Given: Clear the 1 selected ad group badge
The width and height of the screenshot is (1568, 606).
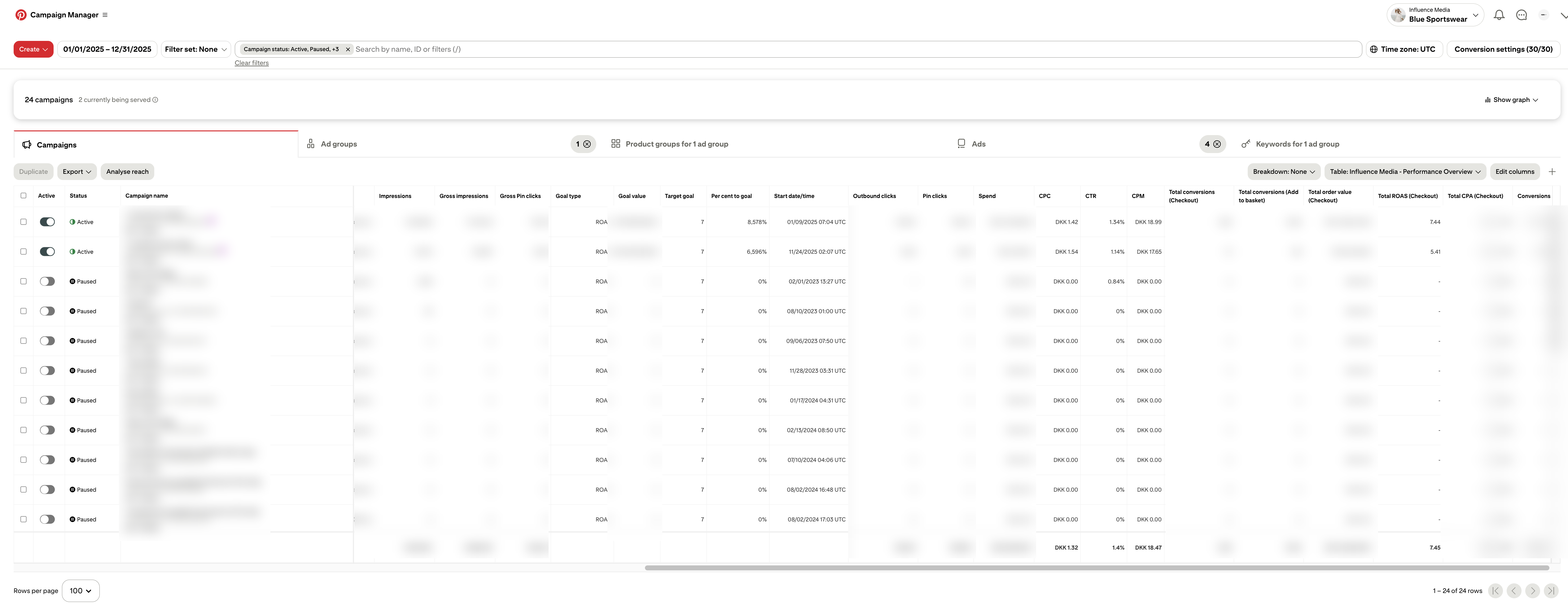Looking at the screenshot, I should click(x=587, y=144).
